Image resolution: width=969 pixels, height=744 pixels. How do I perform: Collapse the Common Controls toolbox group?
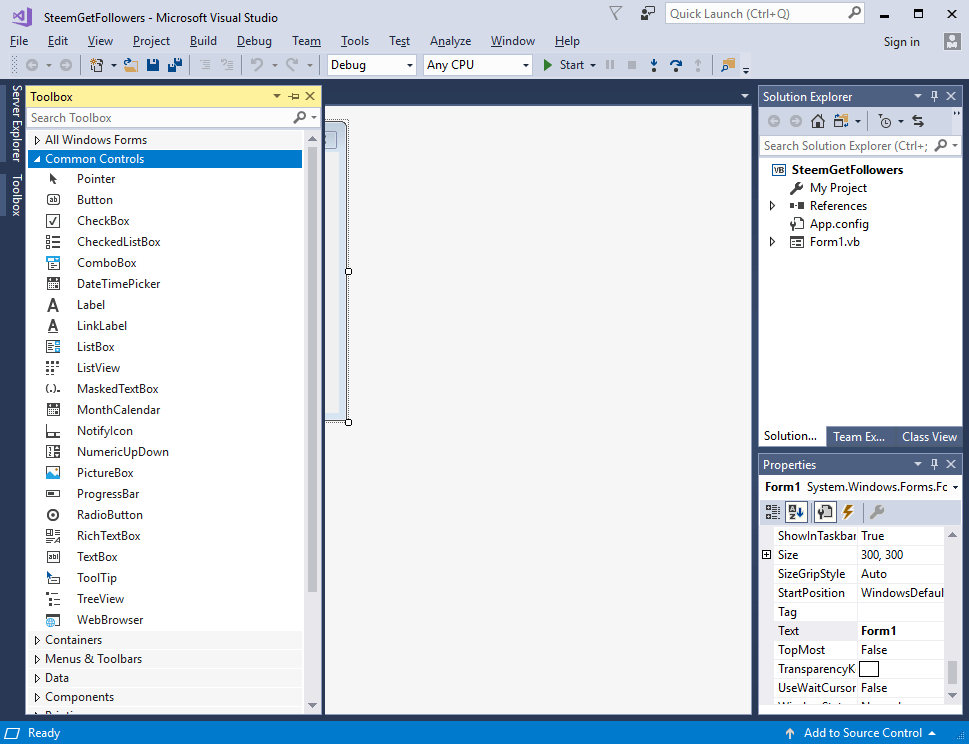(x=37, y=159)
